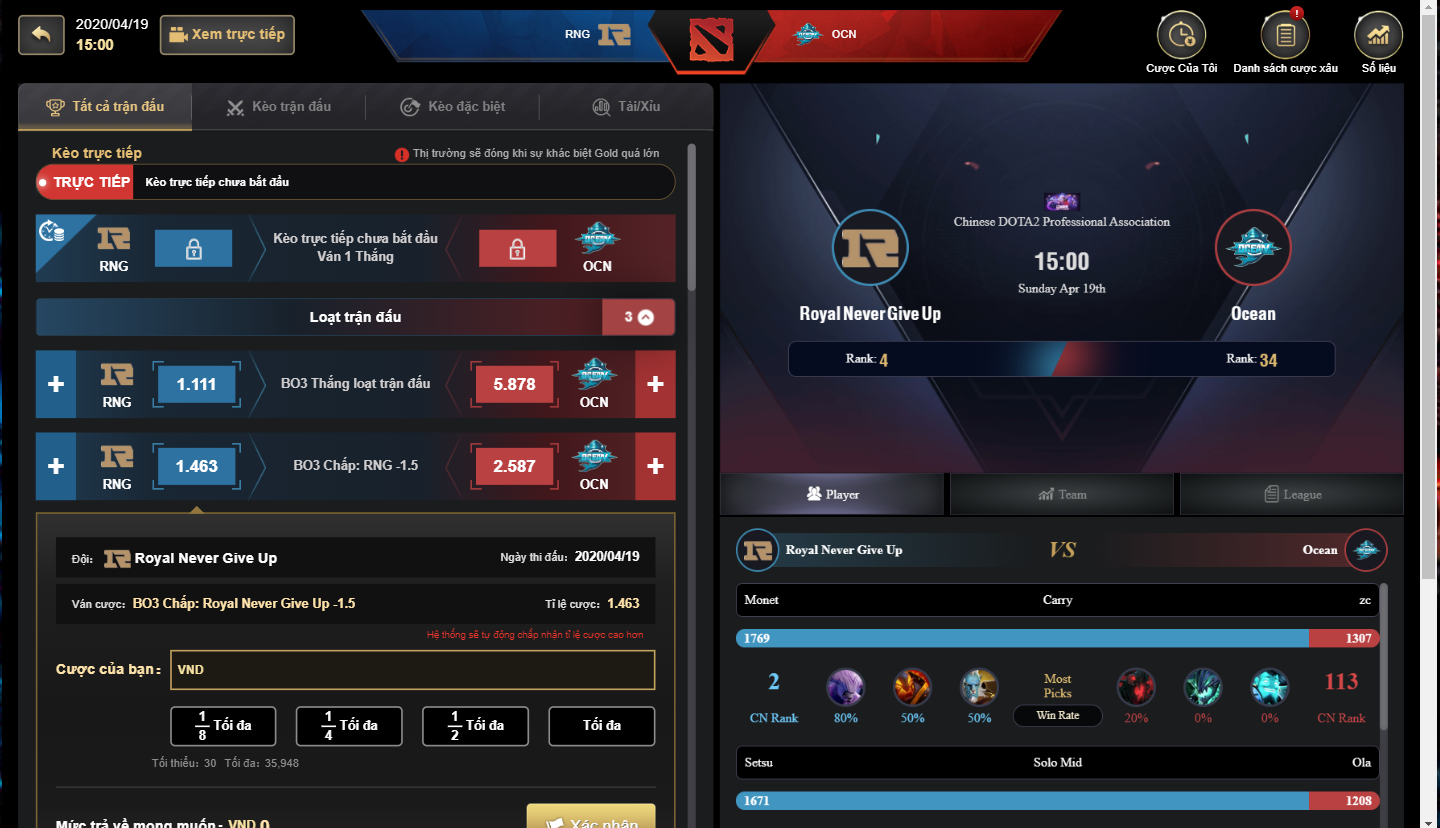Add RNG BO3 win bet with plus

pos(56,384)
